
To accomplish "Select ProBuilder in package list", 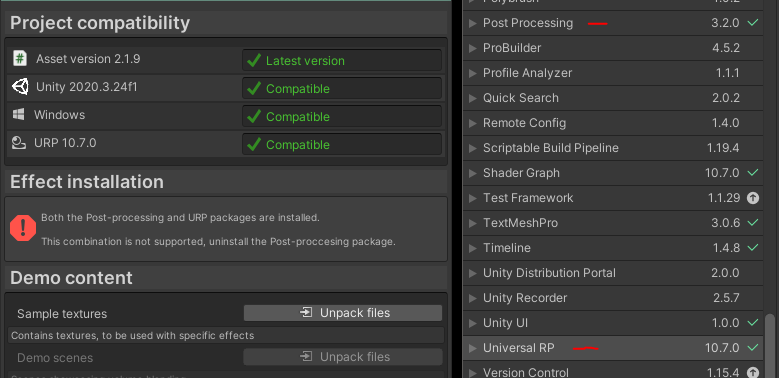I will [613, 48].
